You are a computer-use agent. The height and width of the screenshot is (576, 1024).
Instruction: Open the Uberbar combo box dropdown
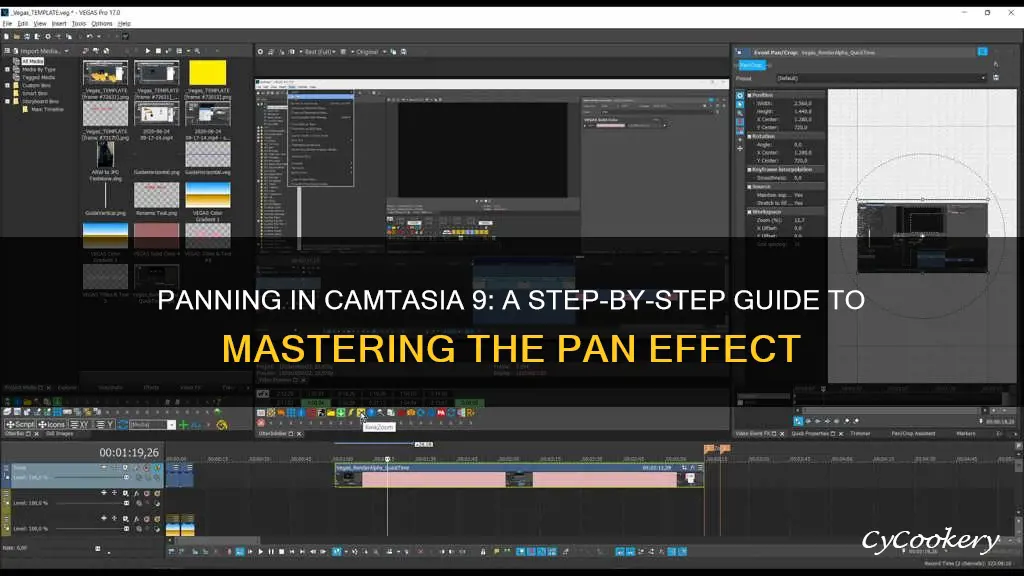(171, 425)
